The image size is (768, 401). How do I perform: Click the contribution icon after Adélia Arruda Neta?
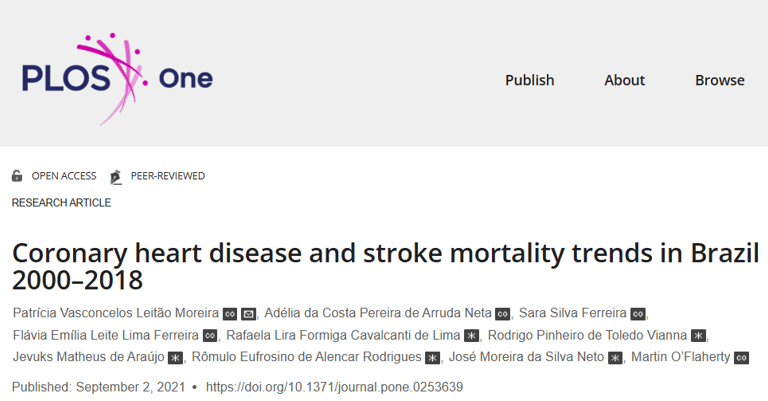502,313
